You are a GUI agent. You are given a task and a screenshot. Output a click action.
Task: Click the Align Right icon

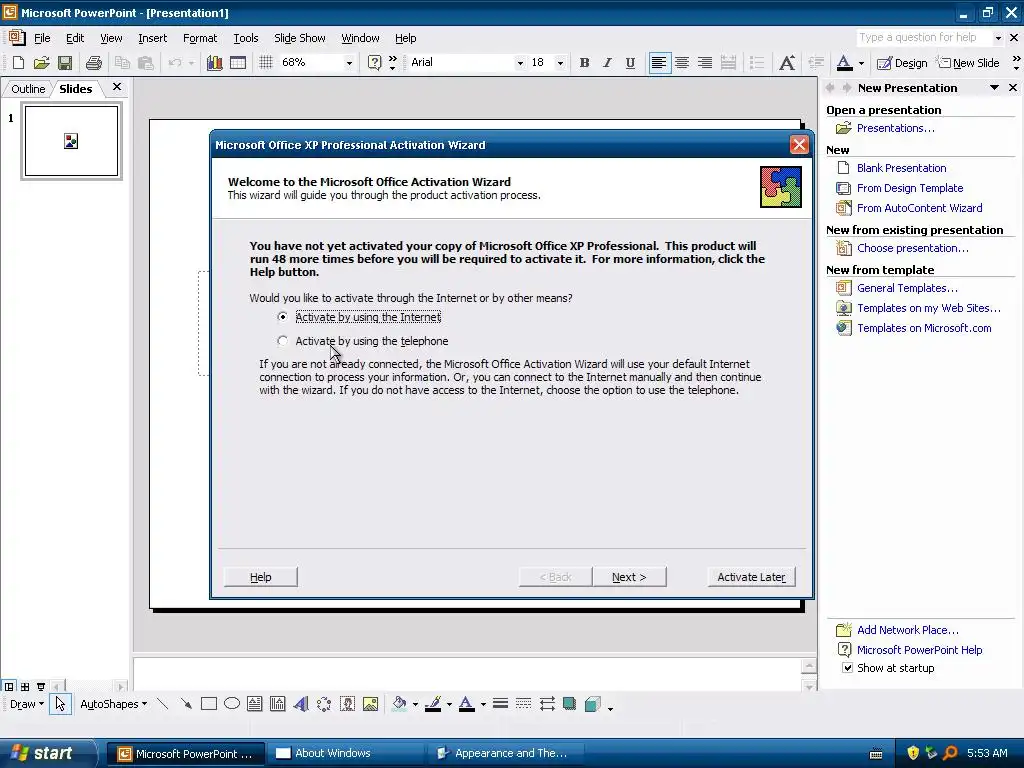[705, 63]
